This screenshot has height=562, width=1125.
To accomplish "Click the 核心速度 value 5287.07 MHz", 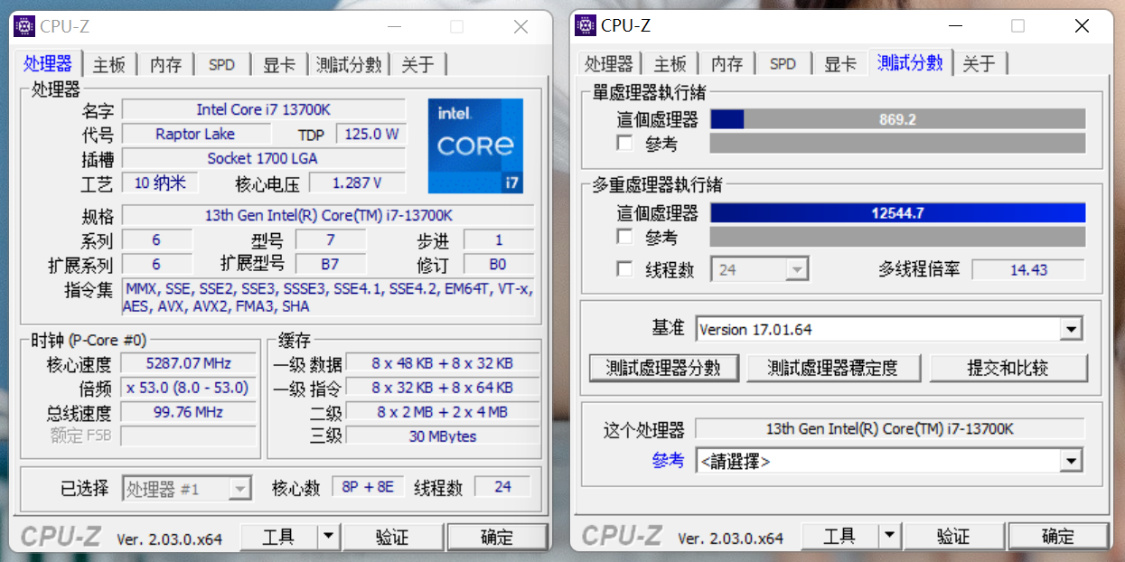I will [x=188, y=363].
